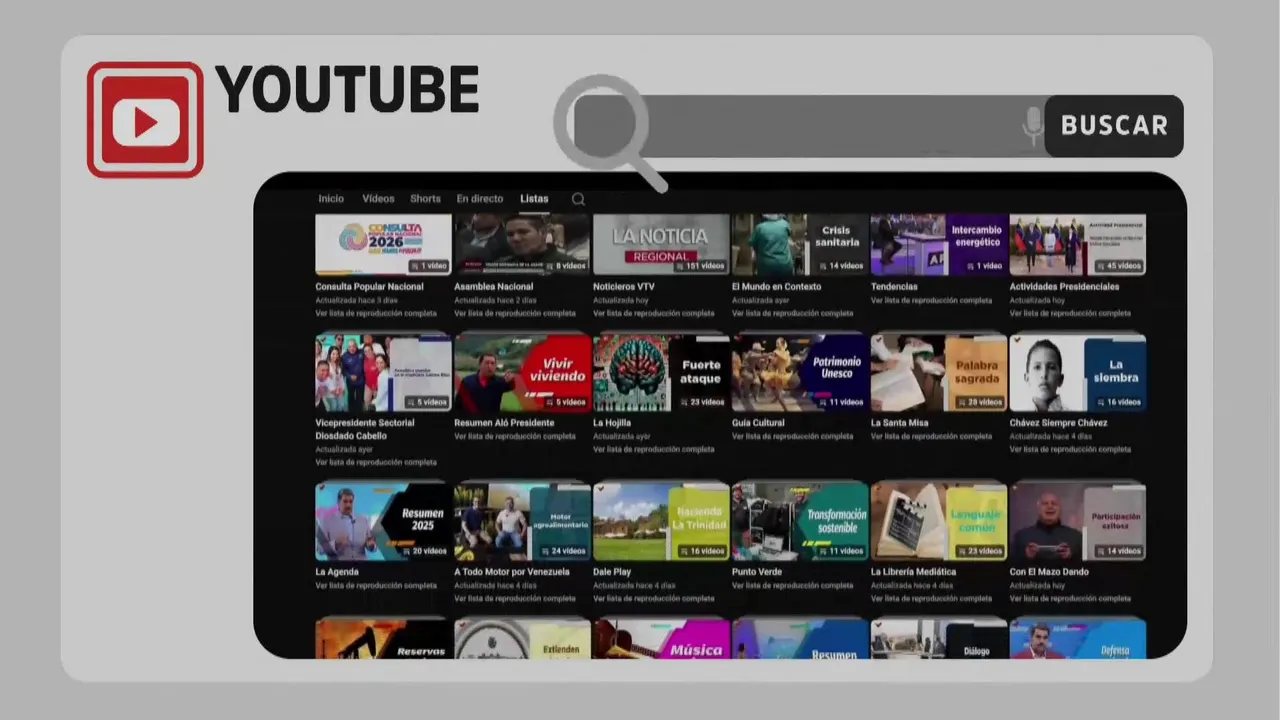Click the La Agenda title
This screenshot has height=720, width=1280.
point(336,572)
